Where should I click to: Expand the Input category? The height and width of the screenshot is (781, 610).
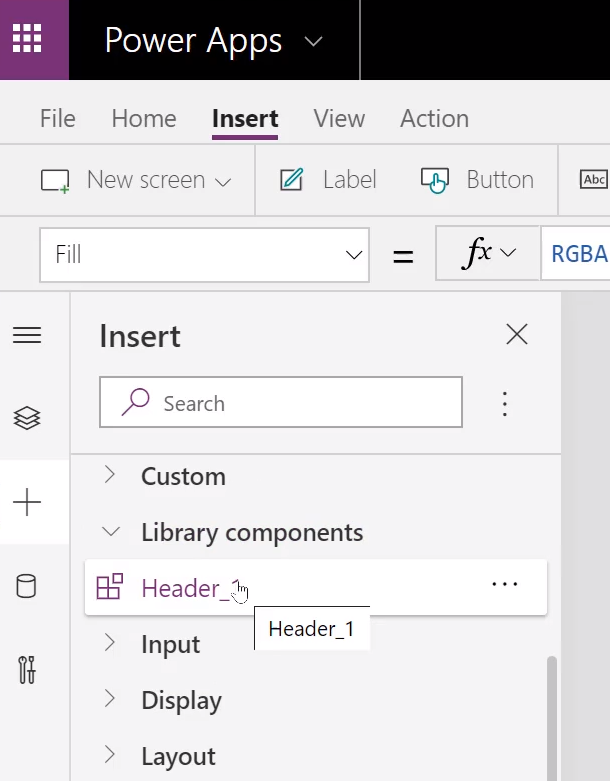[x=111, y=643]
